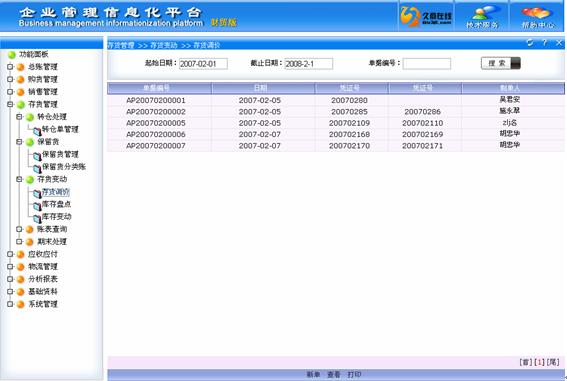Expand the 账表查询 node
The height and width of the screenshot is (381, 567).
pos(19,229)
